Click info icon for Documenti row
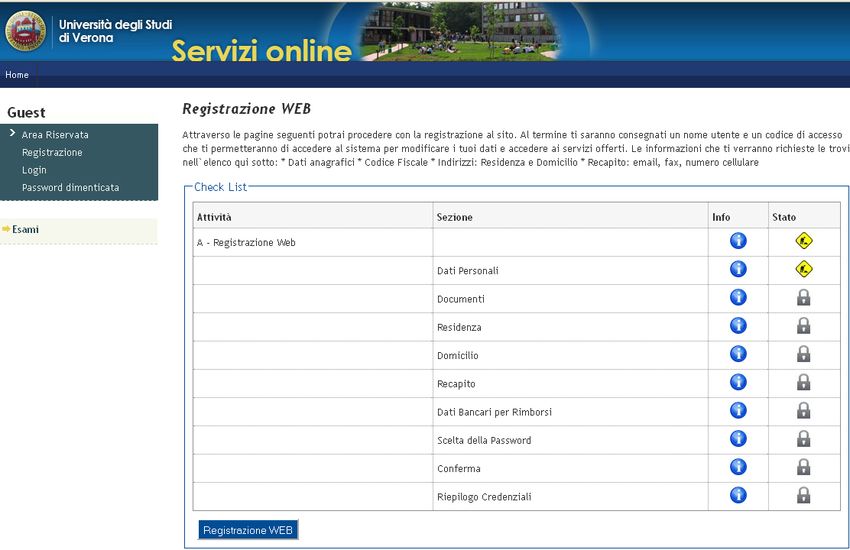The width and height of the screenshot is (850, 550). click(738, 297)
